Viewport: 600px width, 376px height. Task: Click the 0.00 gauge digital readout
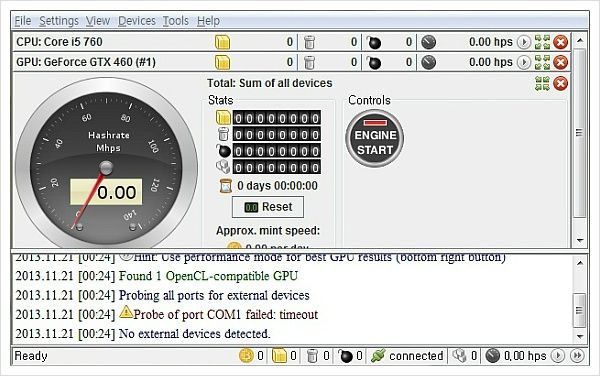coord(106,192)
